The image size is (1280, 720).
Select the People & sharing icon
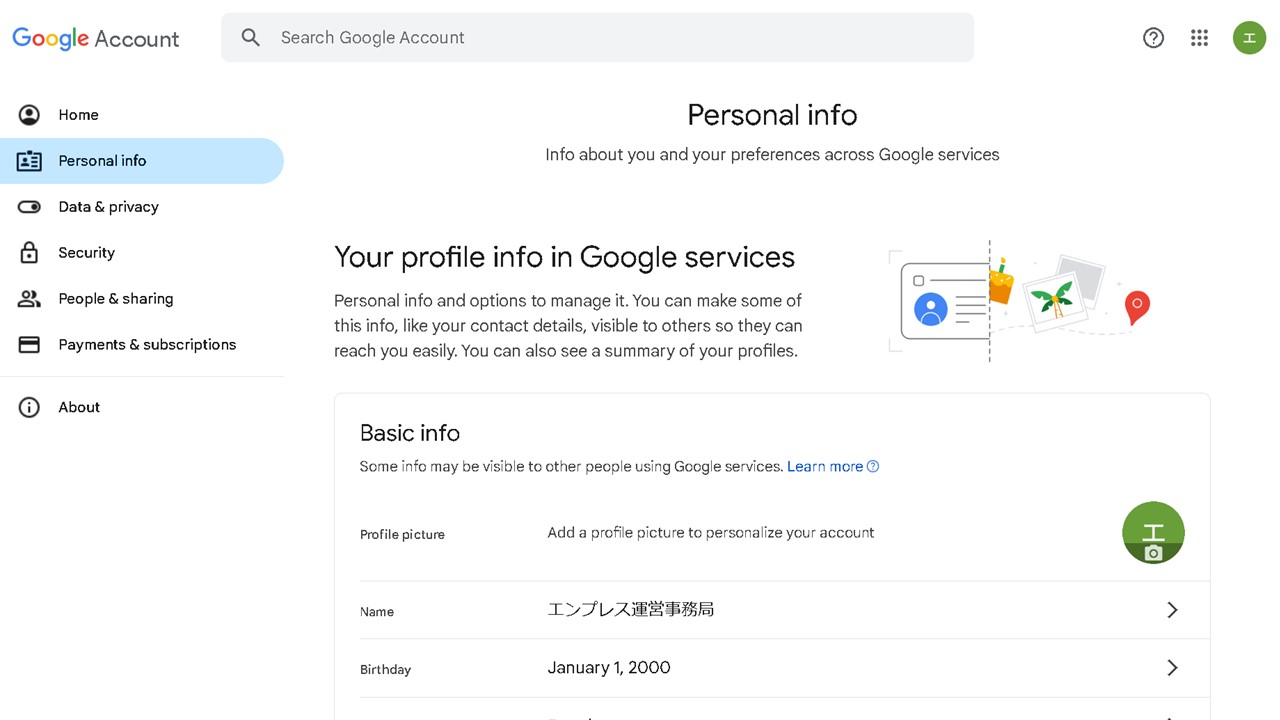29,298
